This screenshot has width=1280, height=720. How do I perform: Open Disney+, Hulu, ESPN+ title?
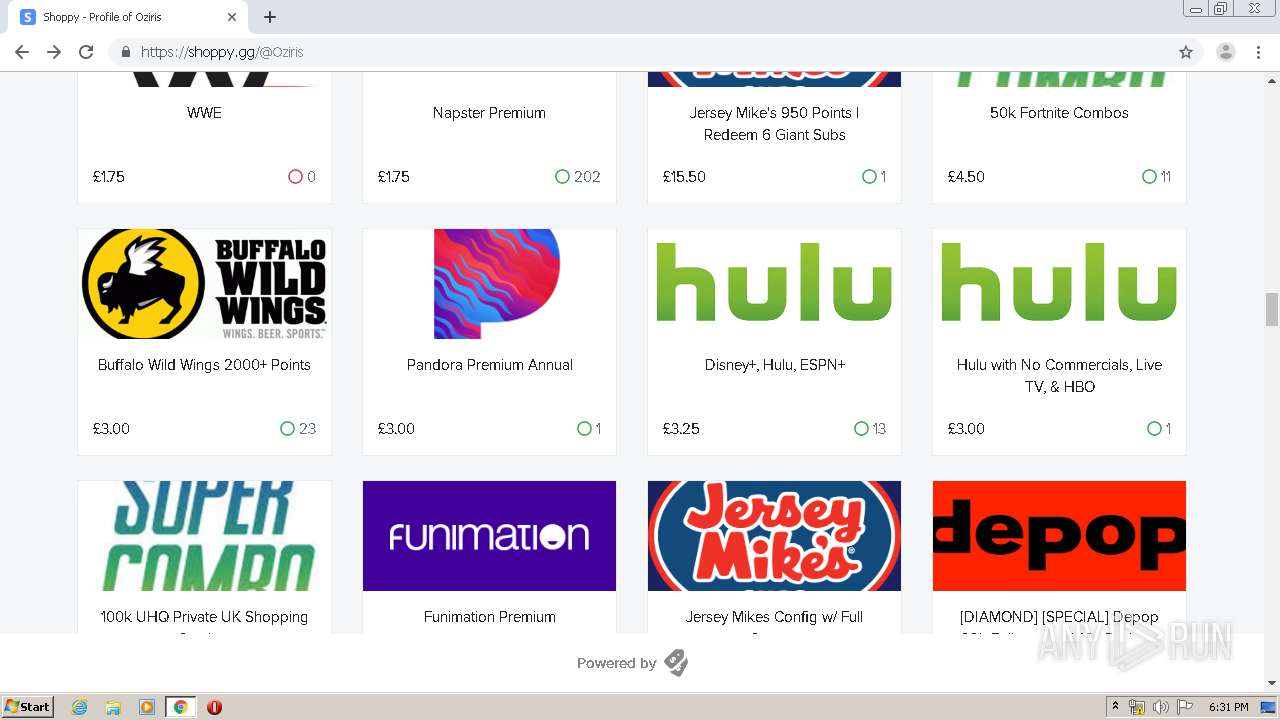click(x=774, y=365)
